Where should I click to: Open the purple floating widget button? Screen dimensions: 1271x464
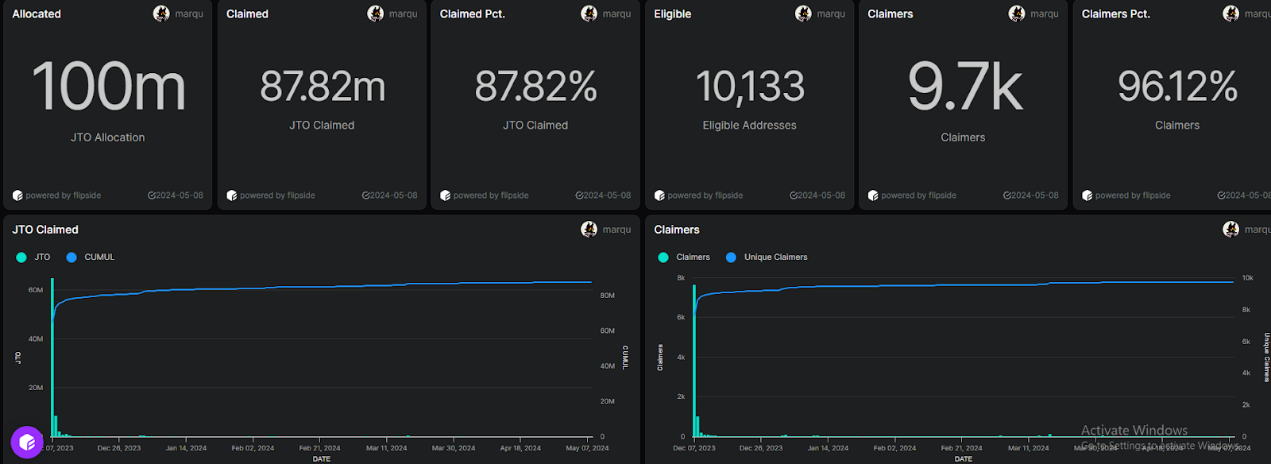click(x=27, y=441)
